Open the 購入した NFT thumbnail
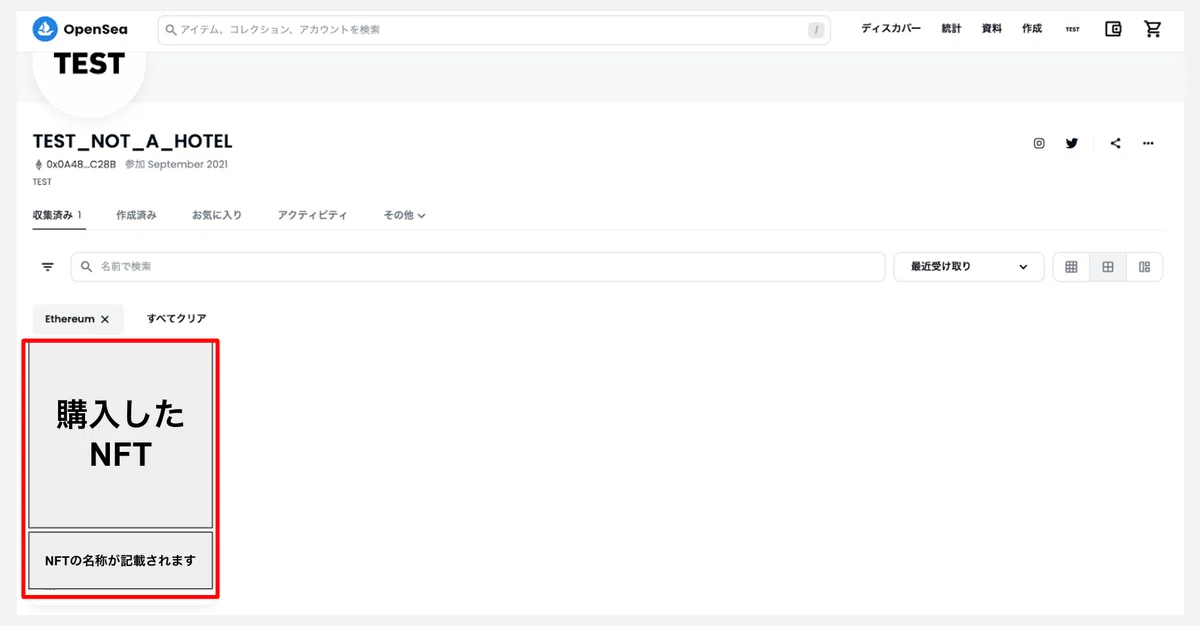This screenshot has width=1200, height=626. pyautogui.click(x=120, y=433)
